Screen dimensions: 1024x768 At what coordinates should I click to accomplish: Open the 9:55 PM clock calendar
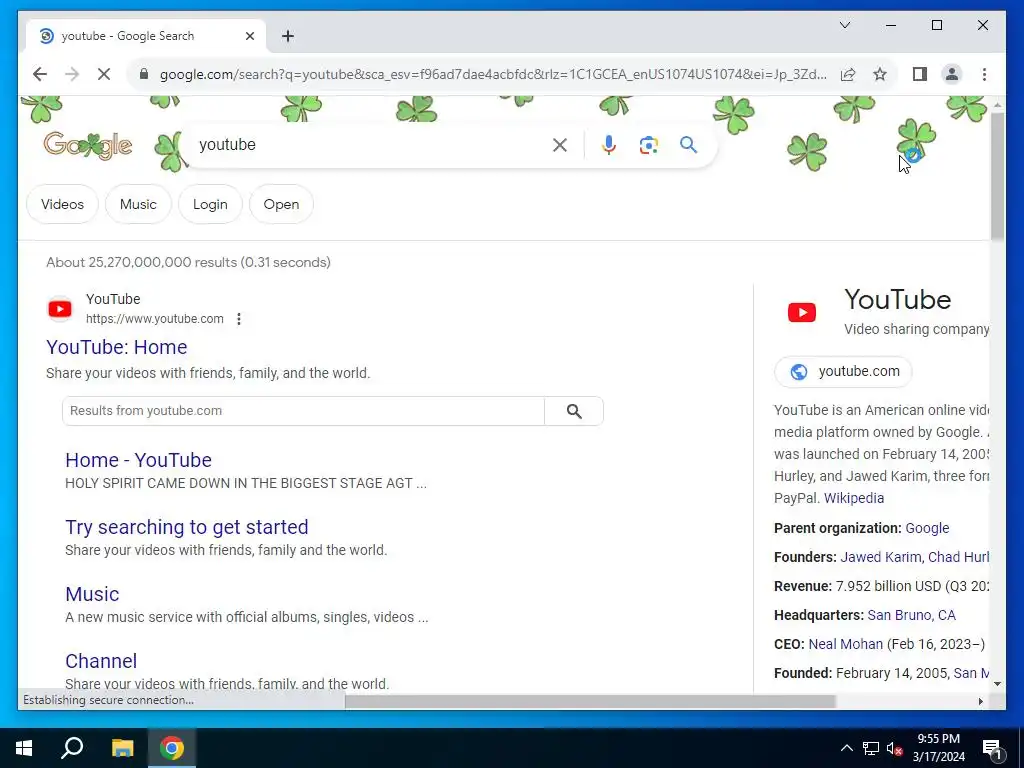[938, 748]
